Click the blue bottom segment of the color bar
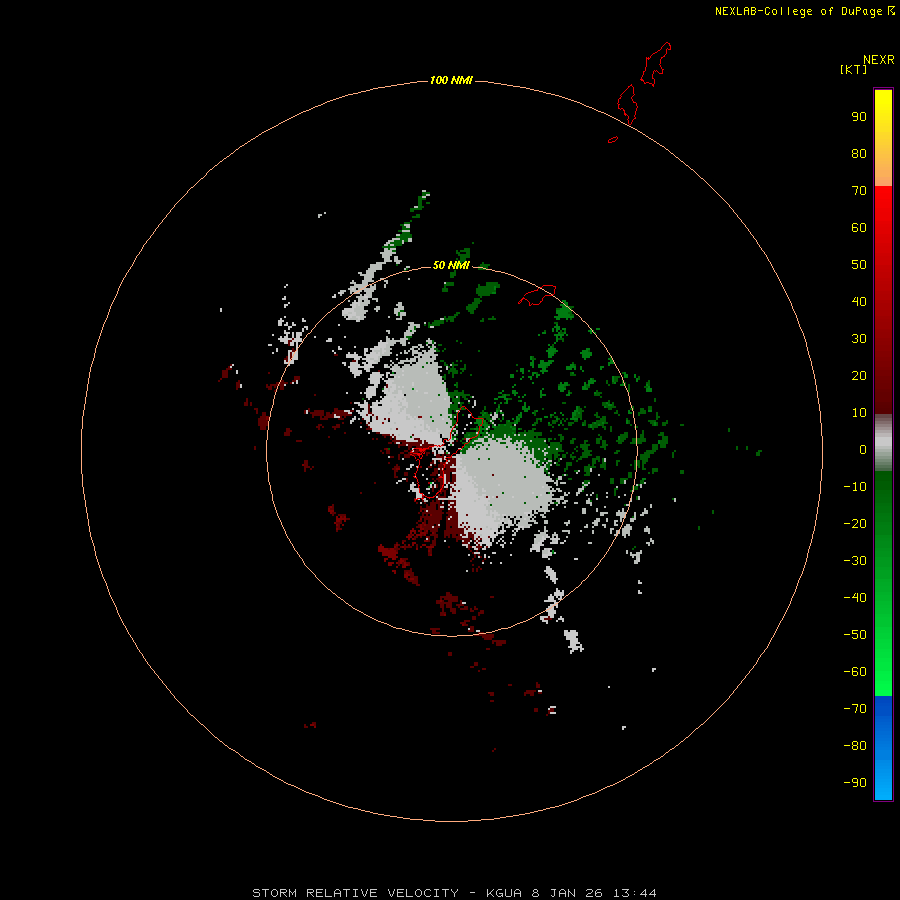 click(x=883, y=748)
